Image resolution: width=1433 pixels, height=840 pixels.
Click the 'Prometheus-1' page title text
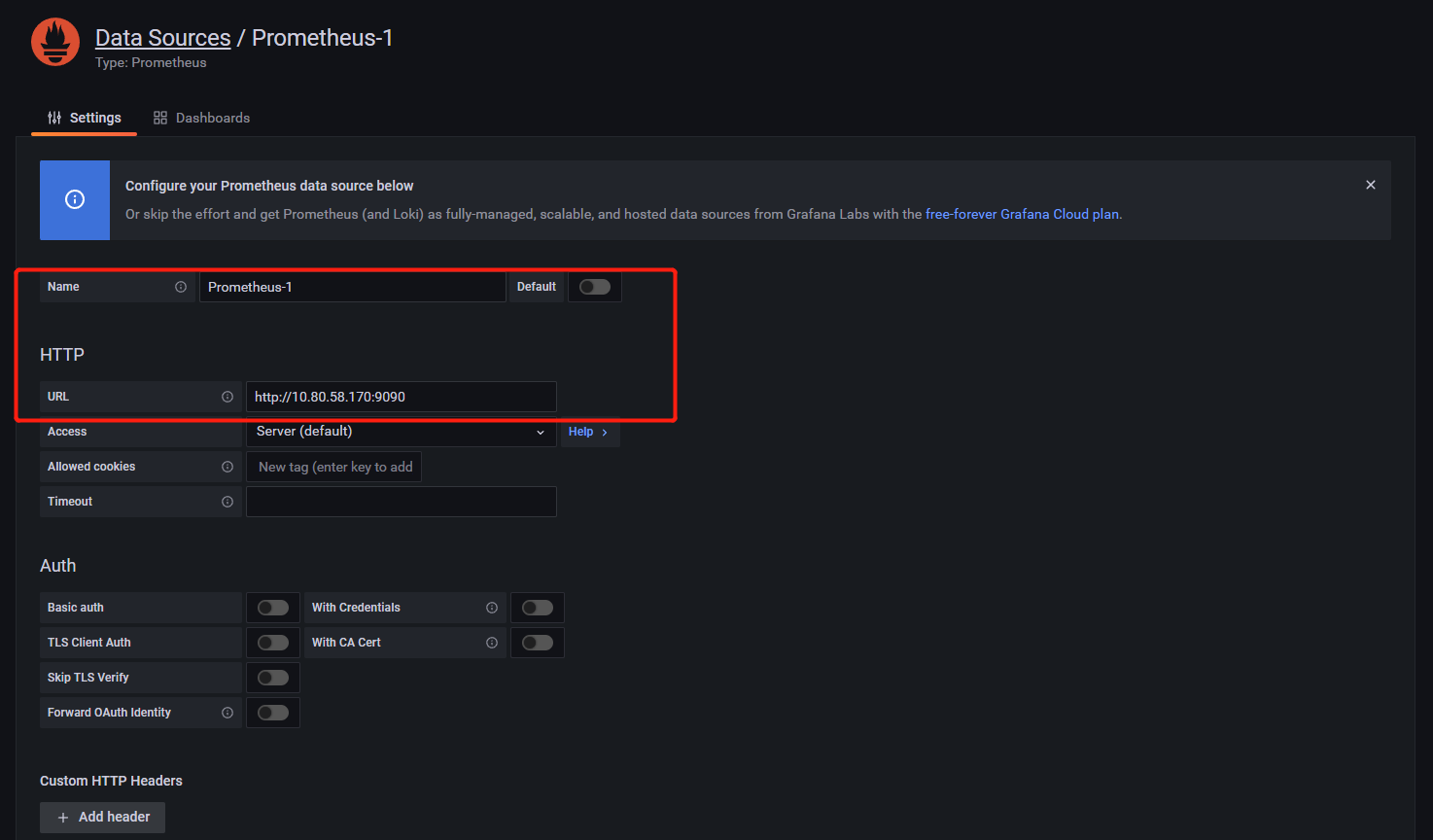tap(323, 38)
